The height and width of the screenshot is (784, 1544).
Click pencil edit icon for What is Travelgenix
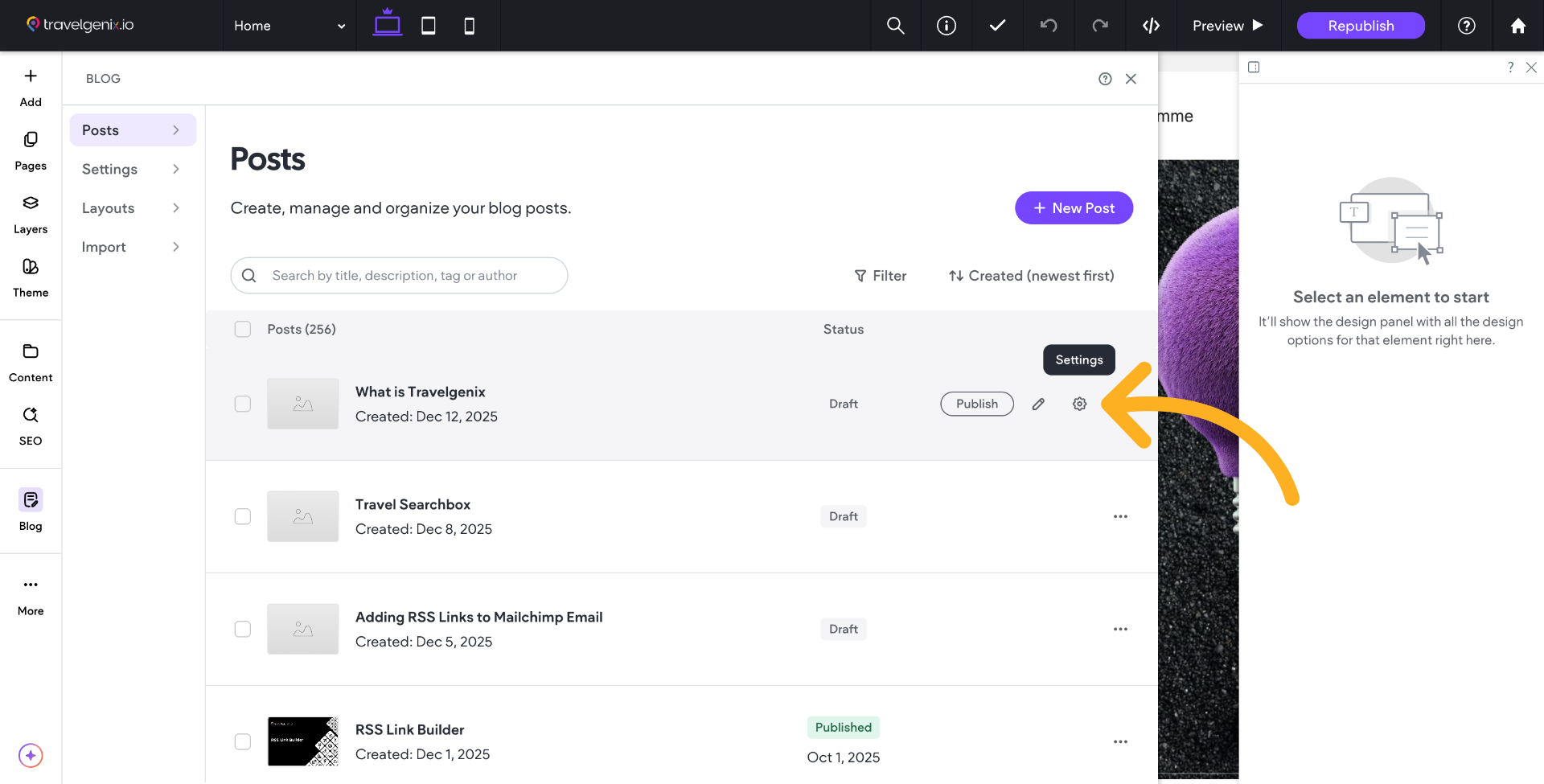(x=1038, y=404)
